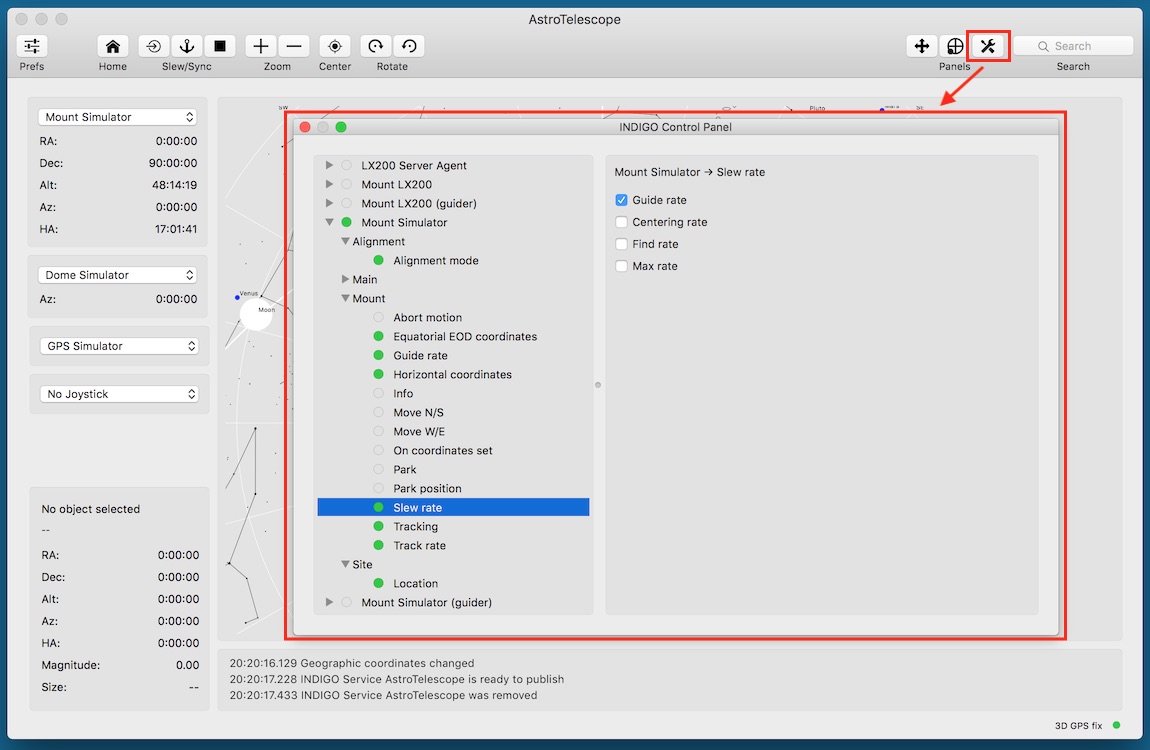Screen dimensions: 1150x750
Task: Click the Dec value 90:00:00
Action: coord(173,163)
